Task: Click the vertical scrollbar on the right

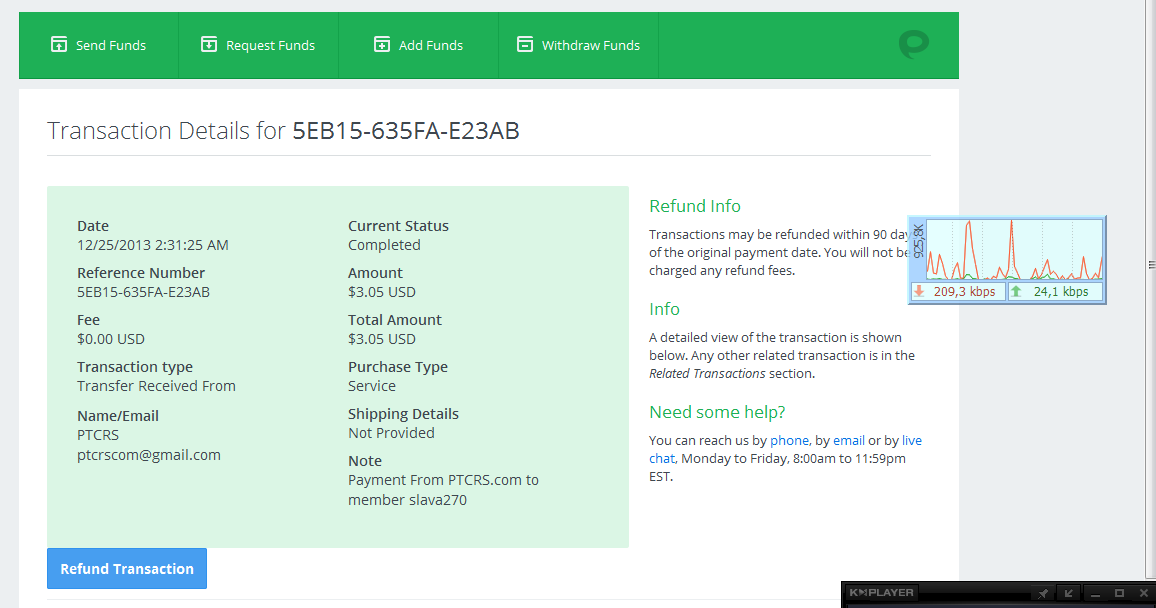Action: click(x=1149, y=263)
